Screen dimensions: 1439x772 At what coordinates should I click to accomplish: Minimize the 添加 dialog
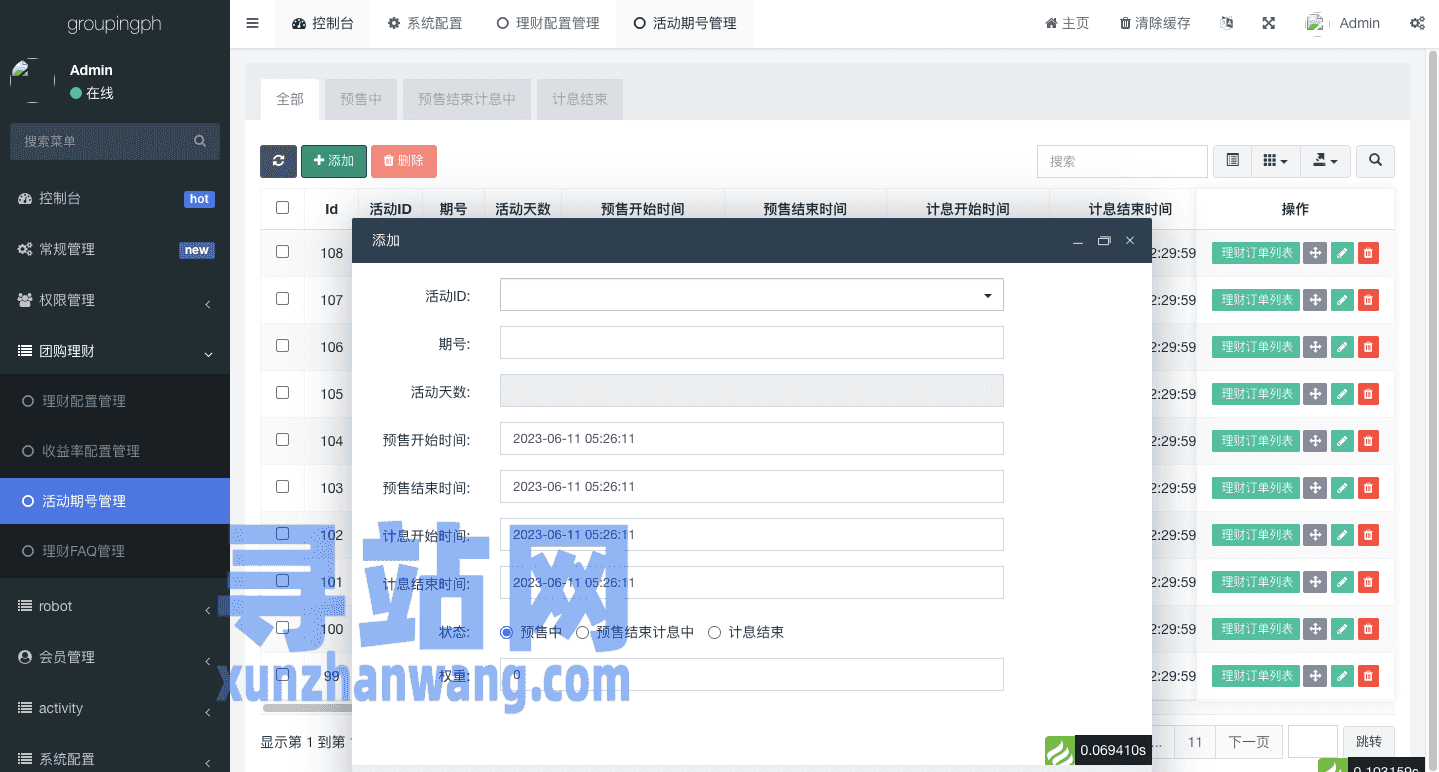(1078, 241)
